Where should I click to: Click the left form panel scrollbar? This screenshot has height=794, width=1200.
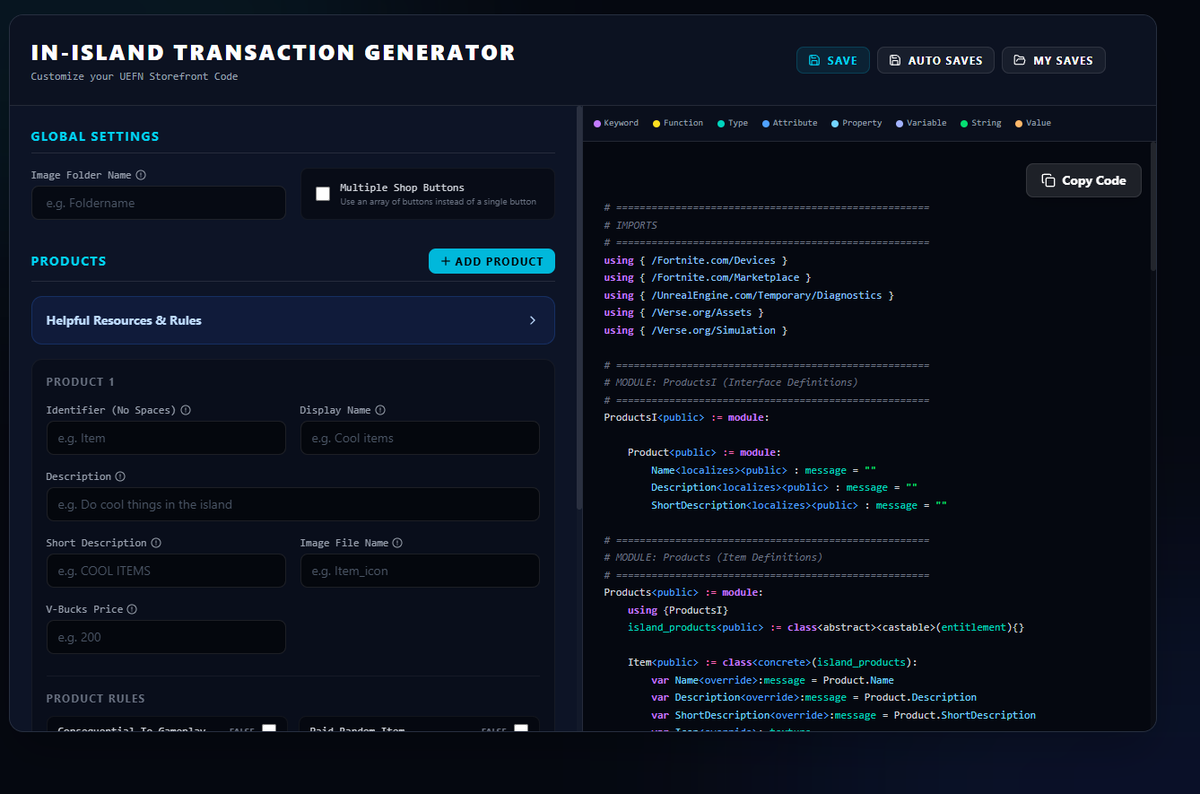(x=579, y=308)
